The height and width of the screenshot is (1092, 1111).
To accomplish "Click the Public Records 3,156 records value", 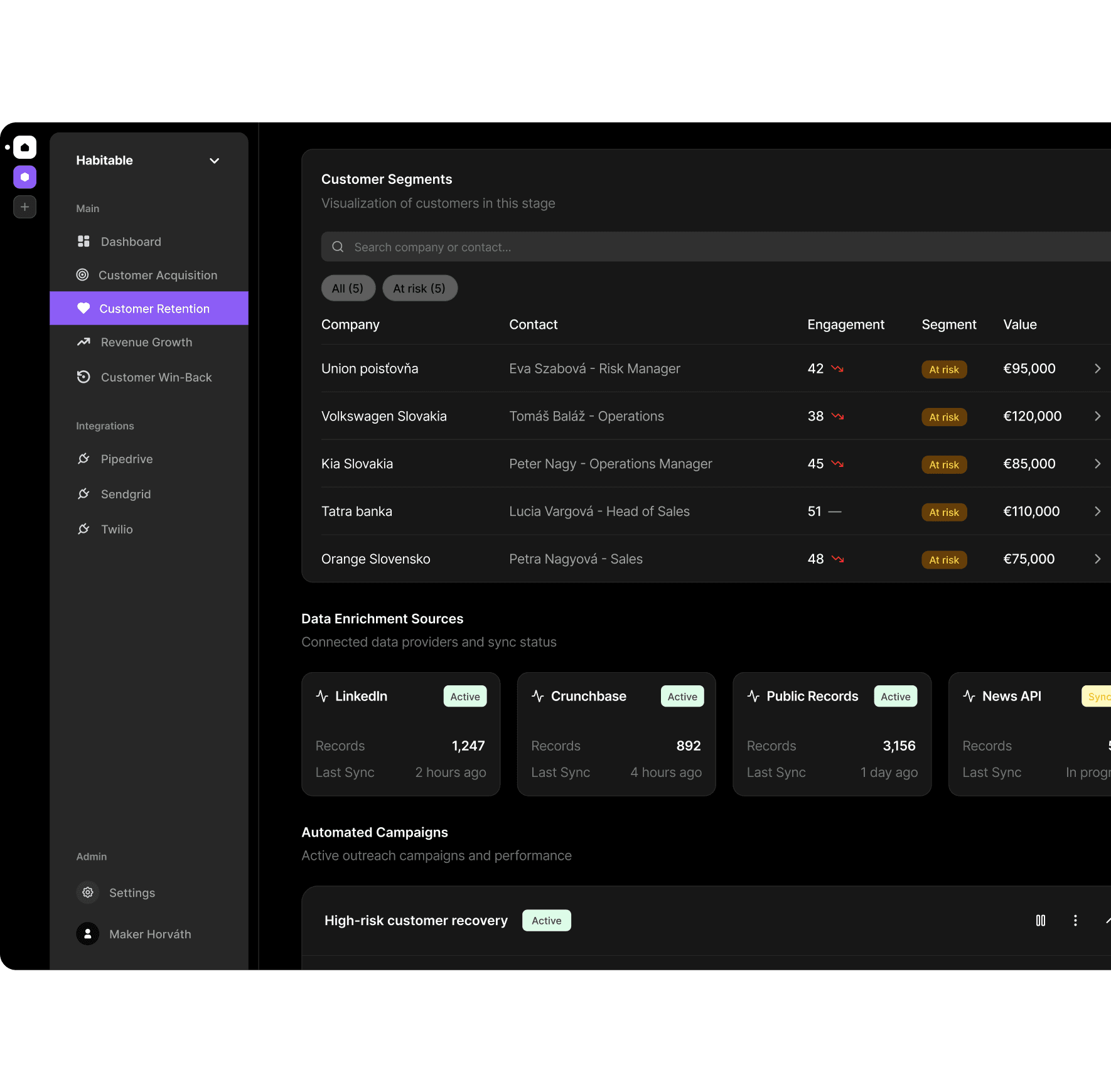I will 899,746.
